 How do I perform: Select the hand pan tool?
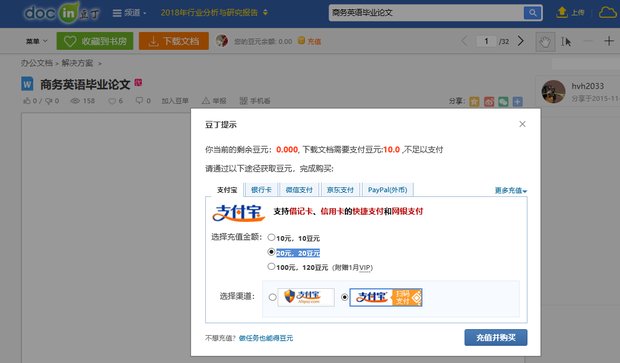click(x=545, y=42)
